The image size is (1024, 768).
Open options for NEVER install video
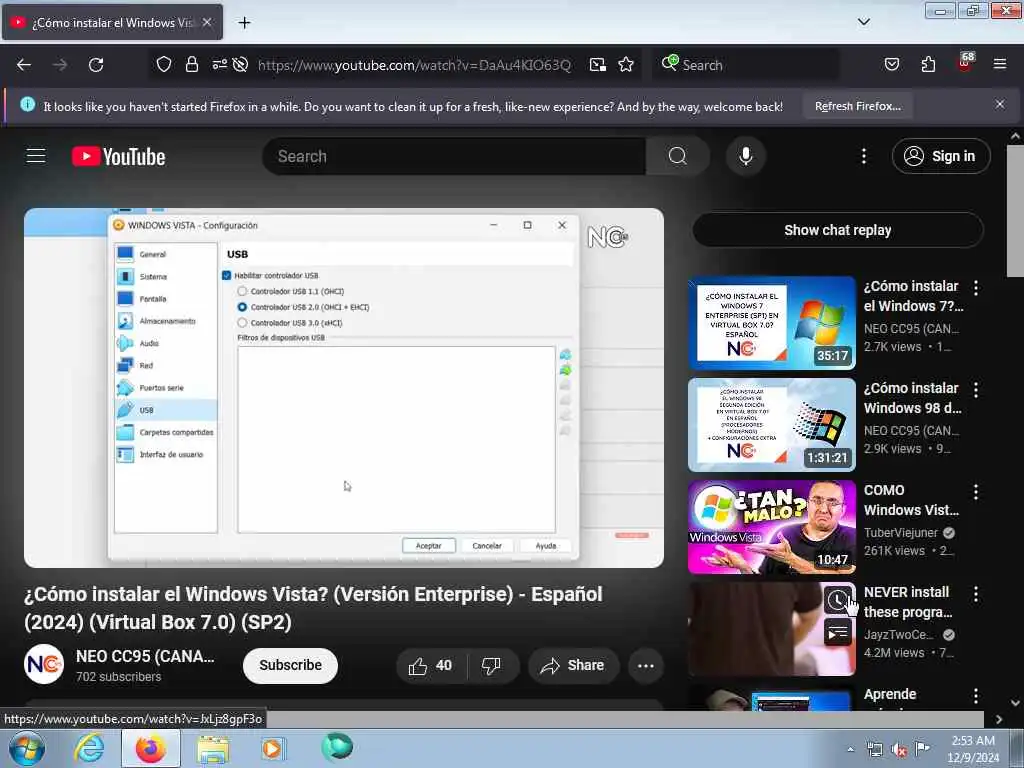point(976,593)
